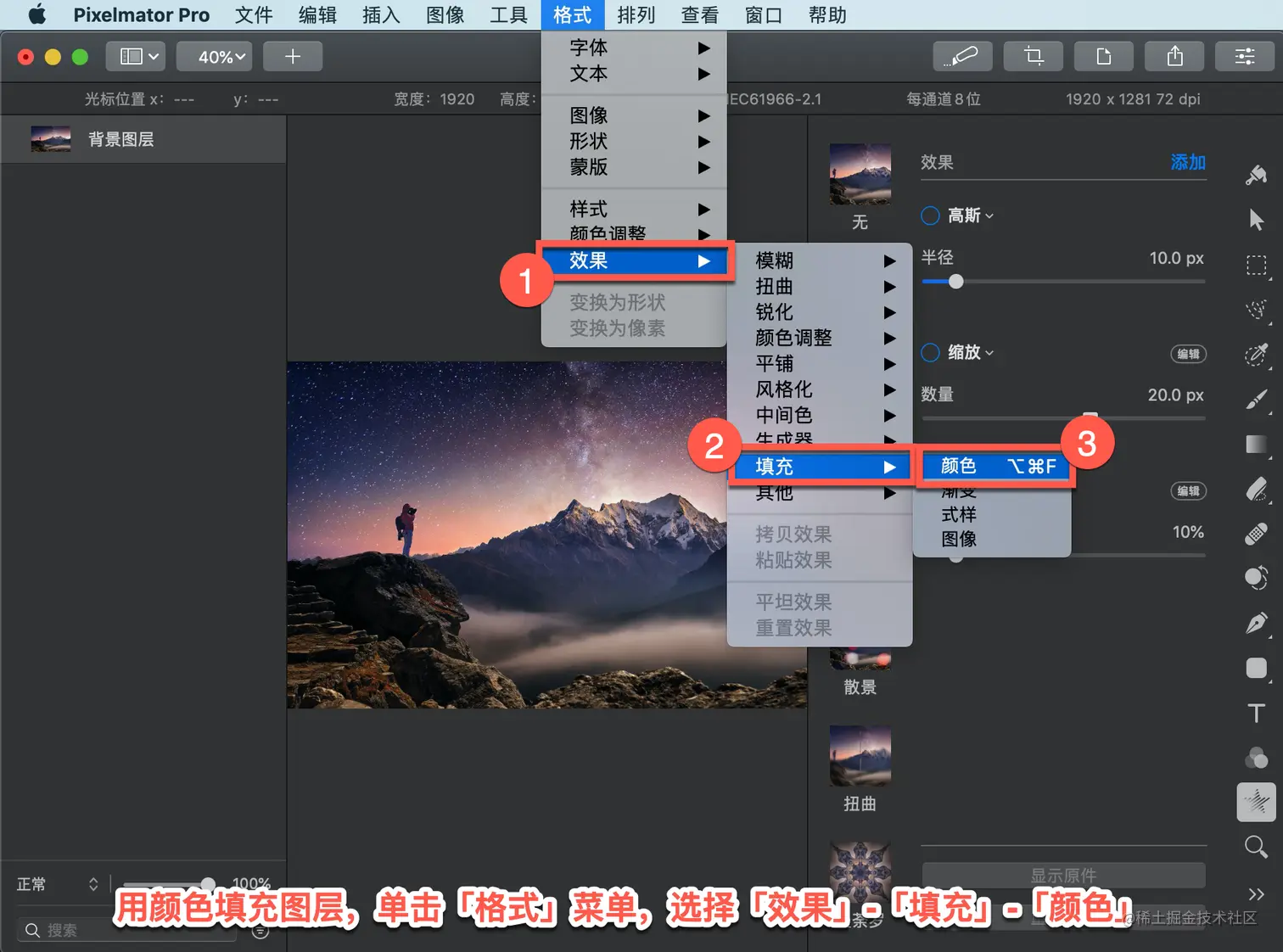Open the 高斯 effect type dropdown
This screenshot has width=1283, height=952.
(x=971, y=216)
